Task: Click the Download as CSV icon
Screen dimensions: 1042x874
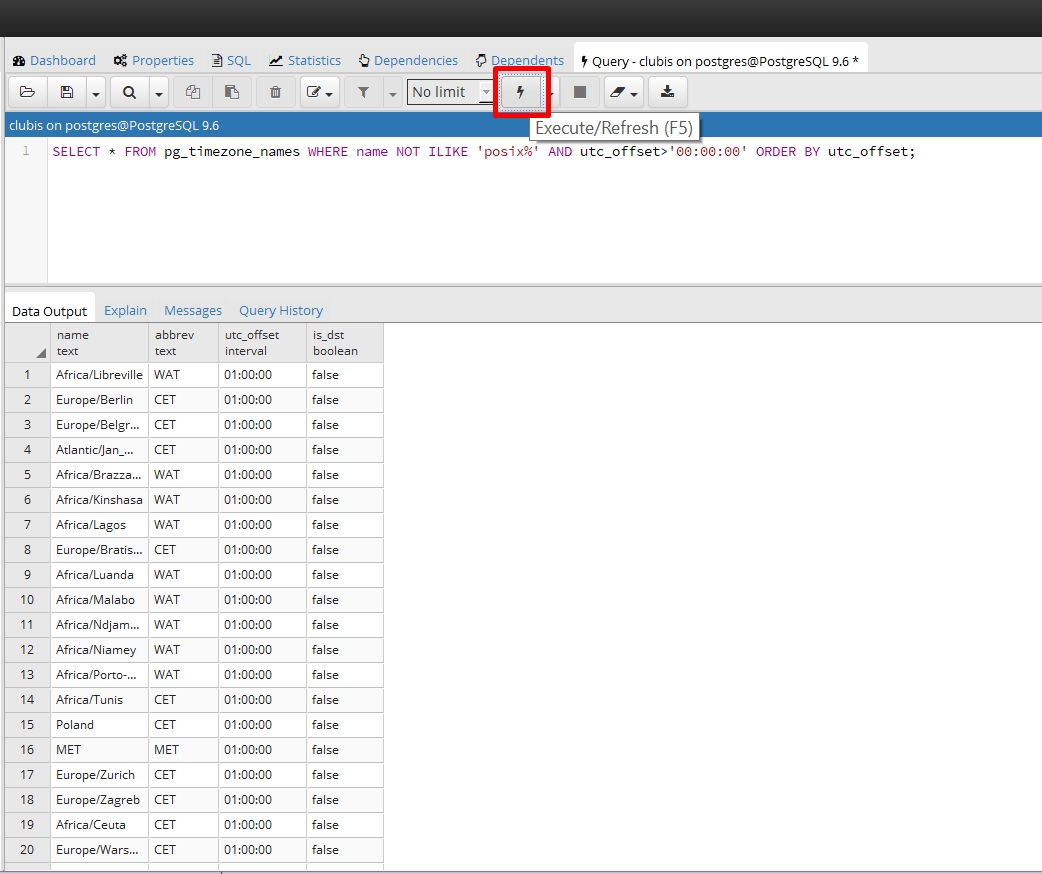Action: (667, 92)
